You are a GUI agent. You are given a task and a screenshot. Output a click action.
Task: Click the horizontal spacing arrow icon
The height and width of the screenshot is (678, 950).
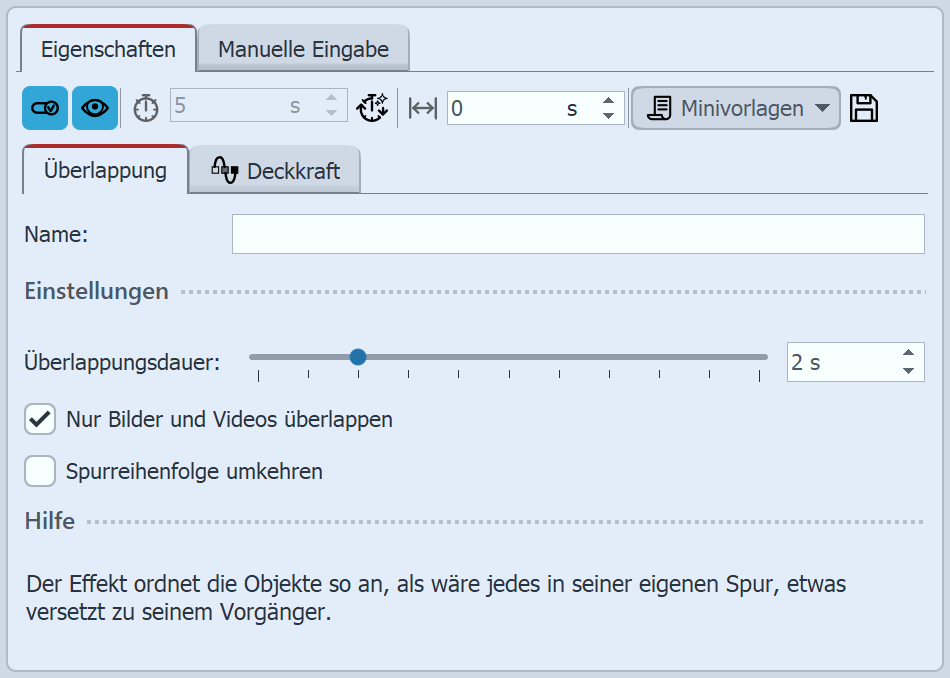pyautogui.click(x=420, y=108)
